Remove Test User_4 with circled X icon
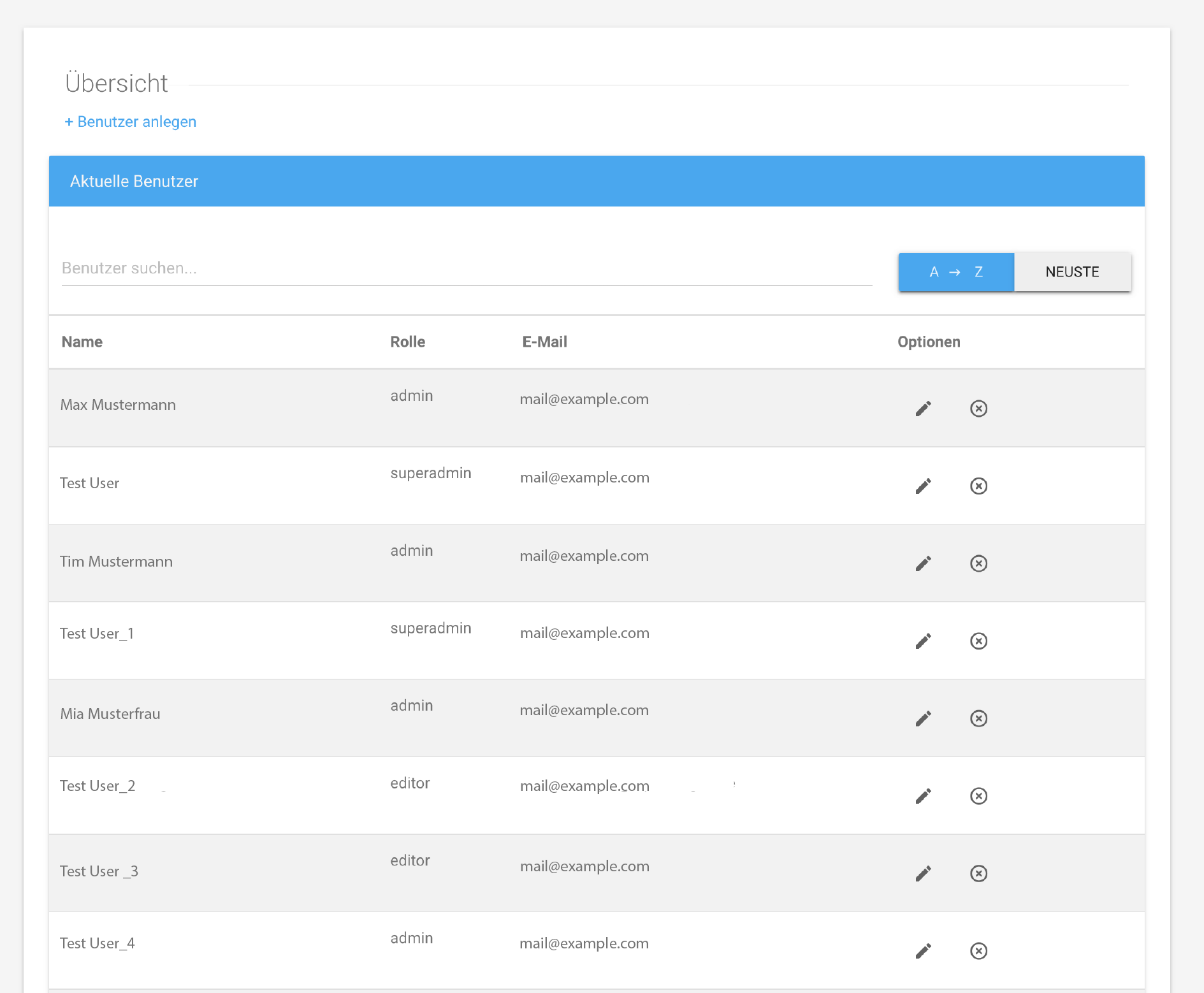1204x993 pixels. tap(978, 951)
